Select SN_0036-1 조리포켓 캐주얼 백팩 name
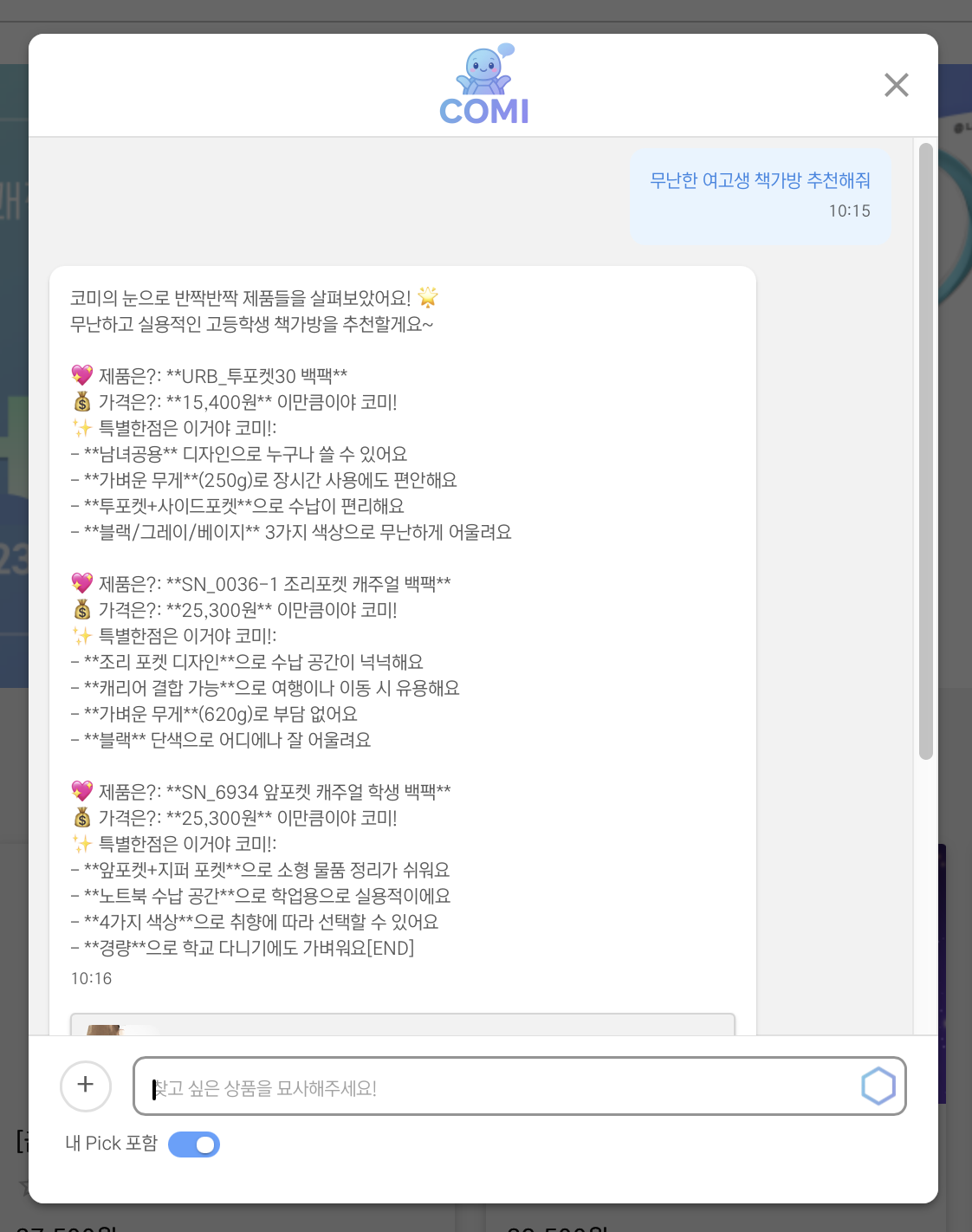 point(308,584)
